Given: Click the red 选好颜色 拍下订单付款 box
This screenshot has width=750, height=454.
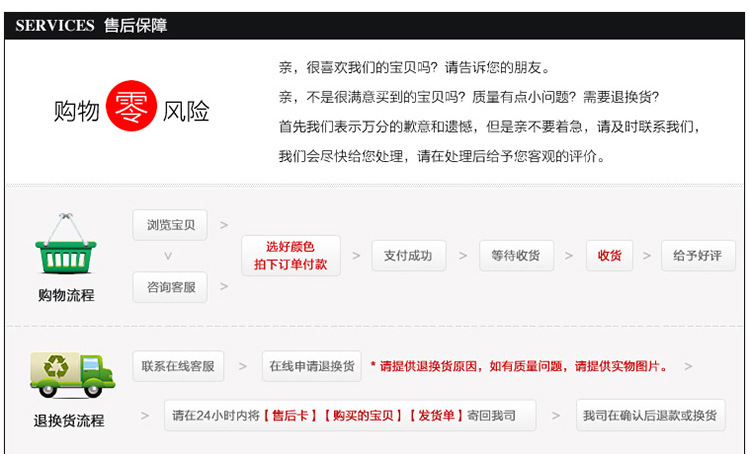Looking at the screenshot, I should coord(291,255).
